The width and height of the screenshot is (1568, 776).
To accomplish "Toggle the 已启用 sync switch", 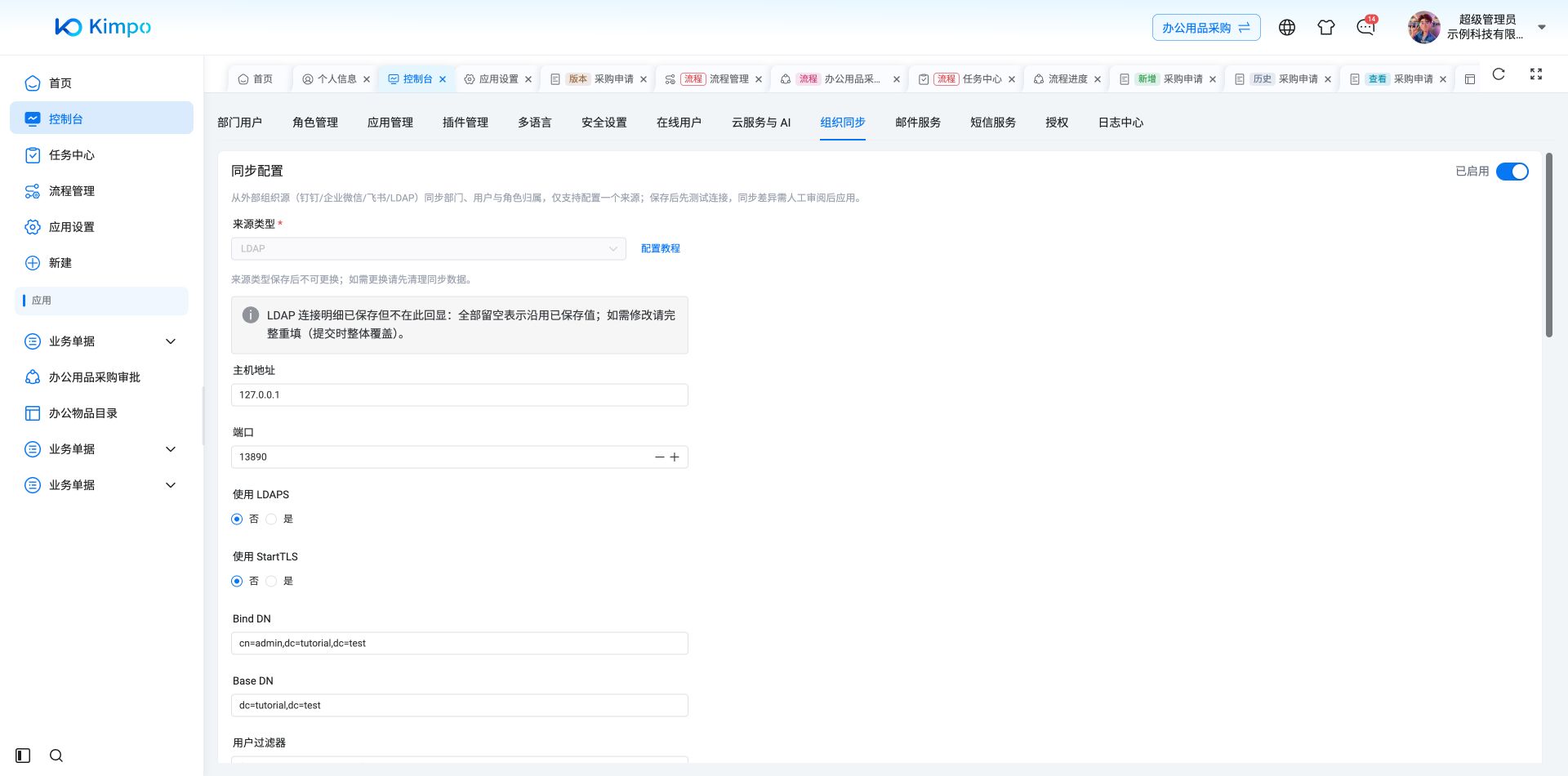I will click(1512, 171).
